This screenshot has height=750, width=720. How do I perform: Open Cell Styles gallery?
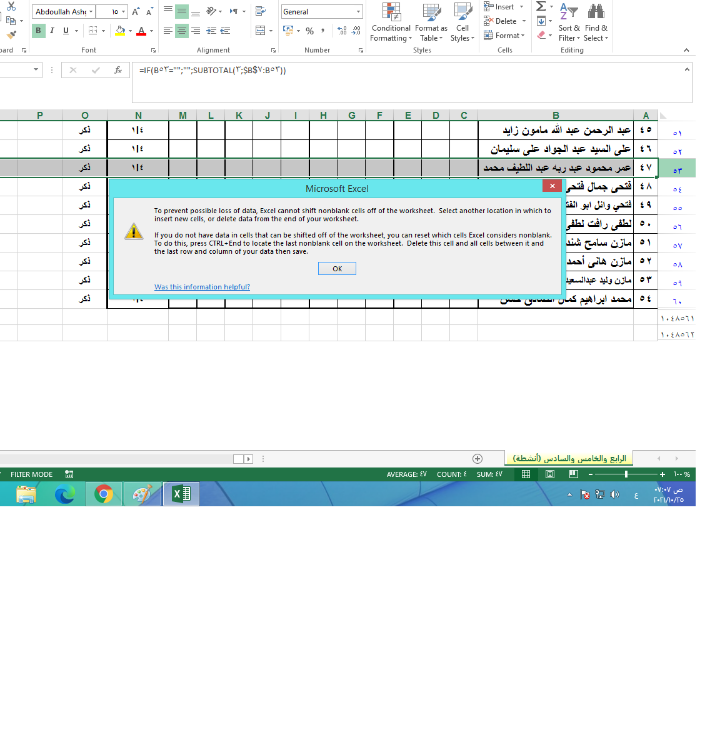462,22
